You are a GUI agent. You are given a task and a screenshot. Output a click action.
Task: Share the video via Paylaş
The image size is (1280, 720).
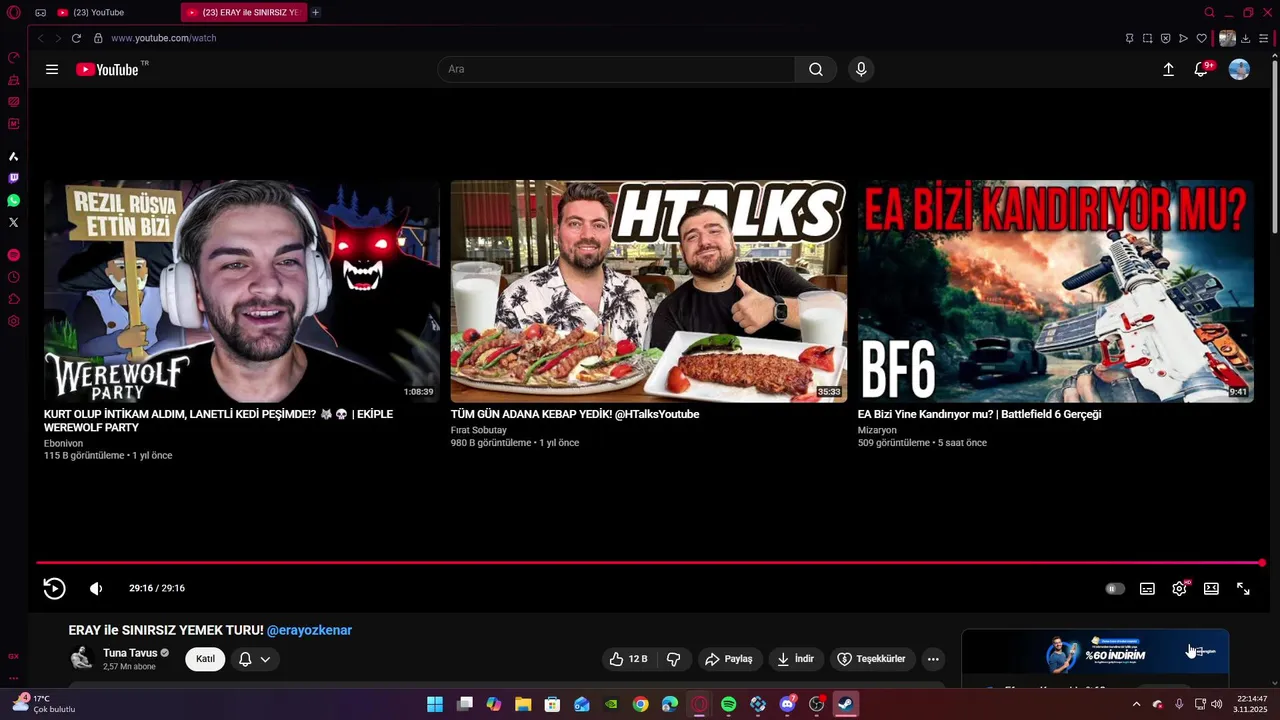729,659
